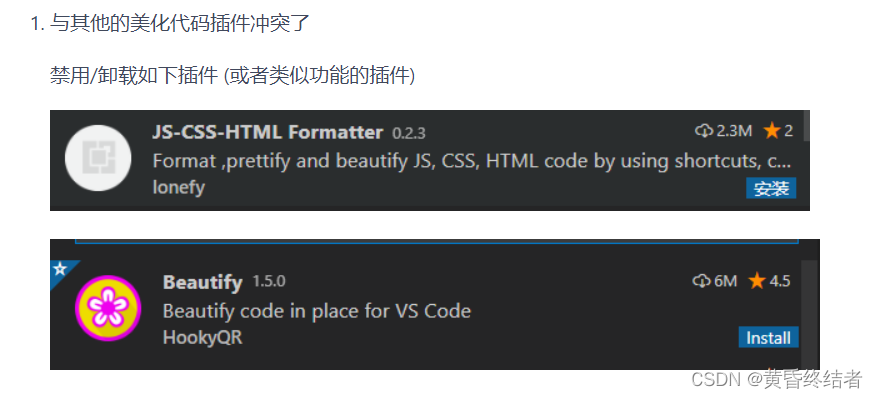Click the 'Beautify code in place for VS Code' description
The image size is (878, 399).
[x=317, y=311]
